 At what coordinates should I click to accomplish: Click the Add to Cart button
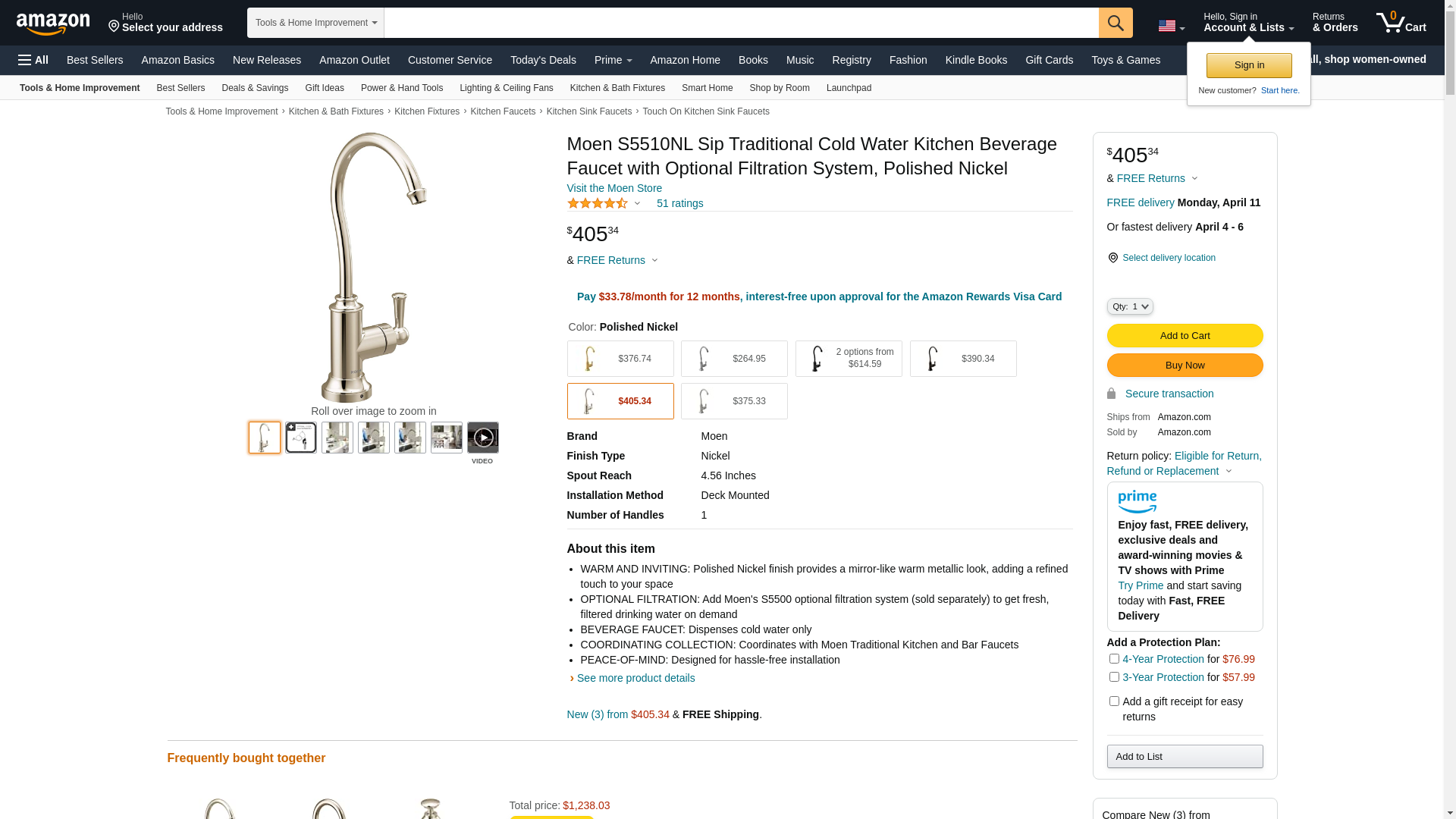pyautogui.click(x=1185, y=335)
